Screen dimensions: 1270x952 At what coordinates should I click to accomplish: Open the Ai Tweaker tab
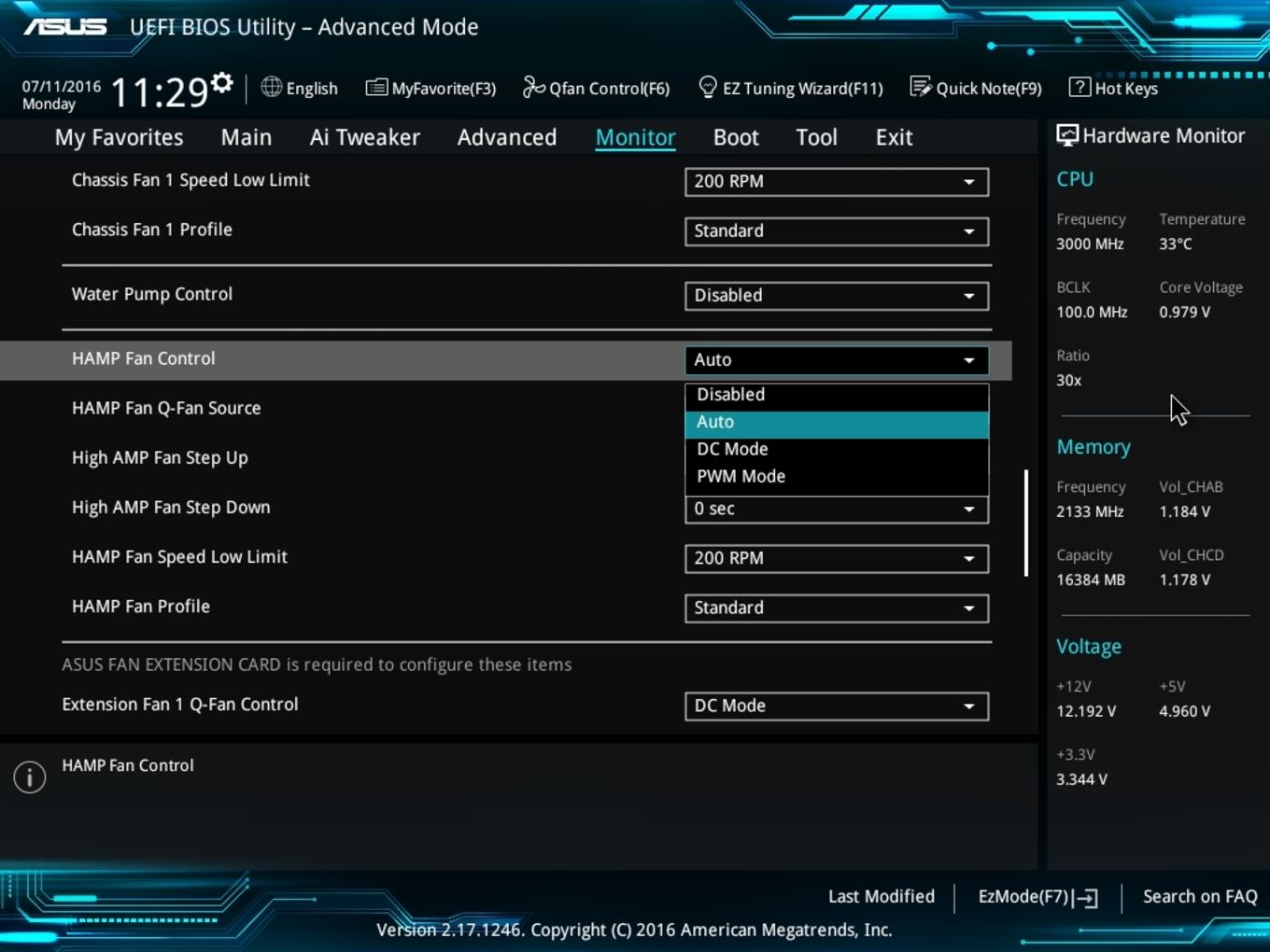pyautogui.click(x=365, y=137)
